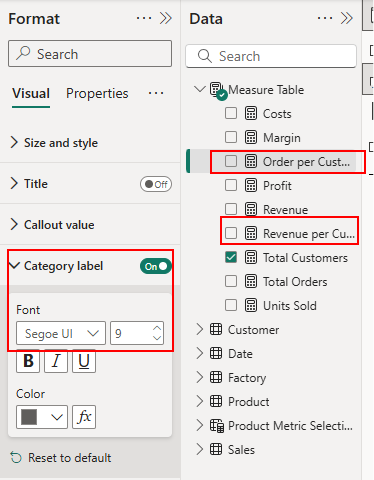Check the Revenue measure checkbox

coord(231,209)
